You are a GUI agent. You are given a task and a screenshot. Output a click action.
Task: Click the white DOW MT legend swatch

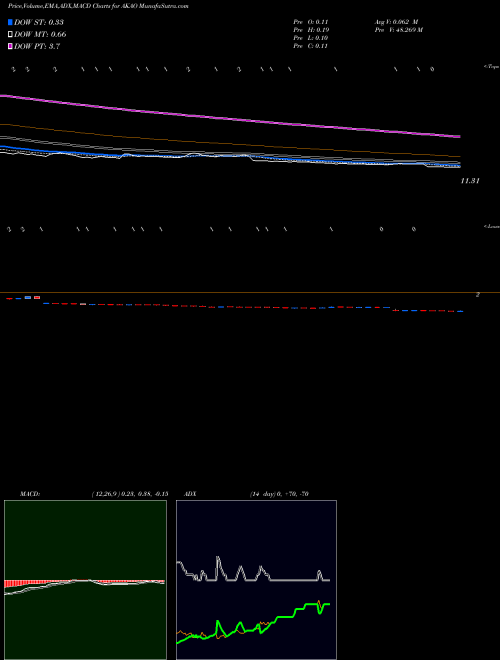click(x=10, y=34)
